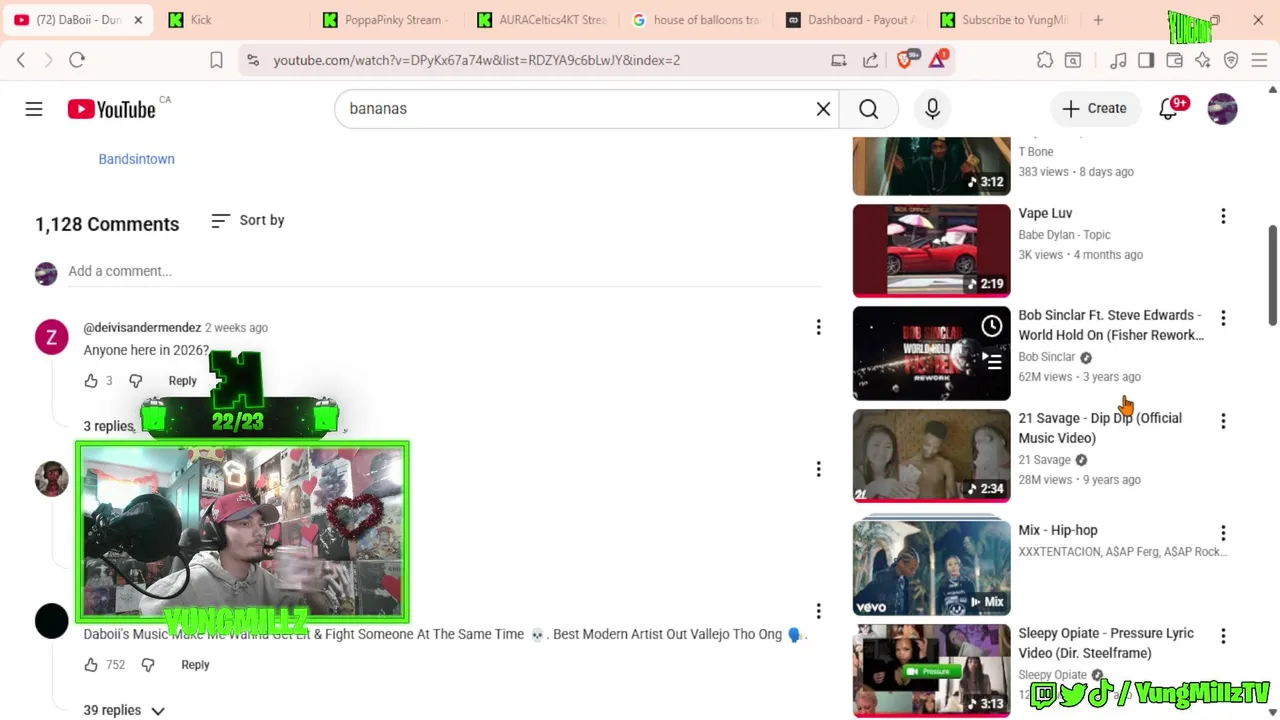Open the Brave Shields lion icon

[905, 60]
